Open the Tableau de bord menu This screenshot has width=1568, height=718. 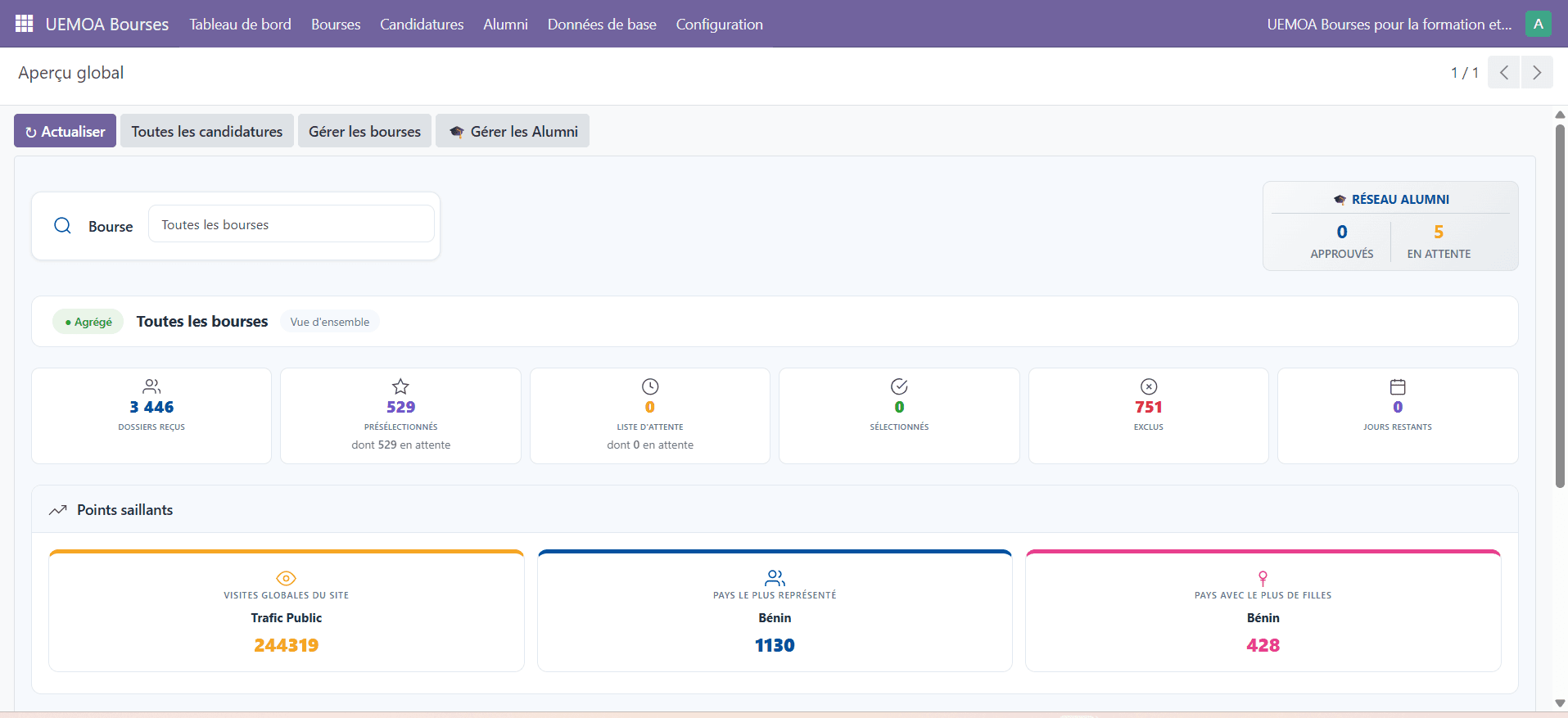[240, 25]
